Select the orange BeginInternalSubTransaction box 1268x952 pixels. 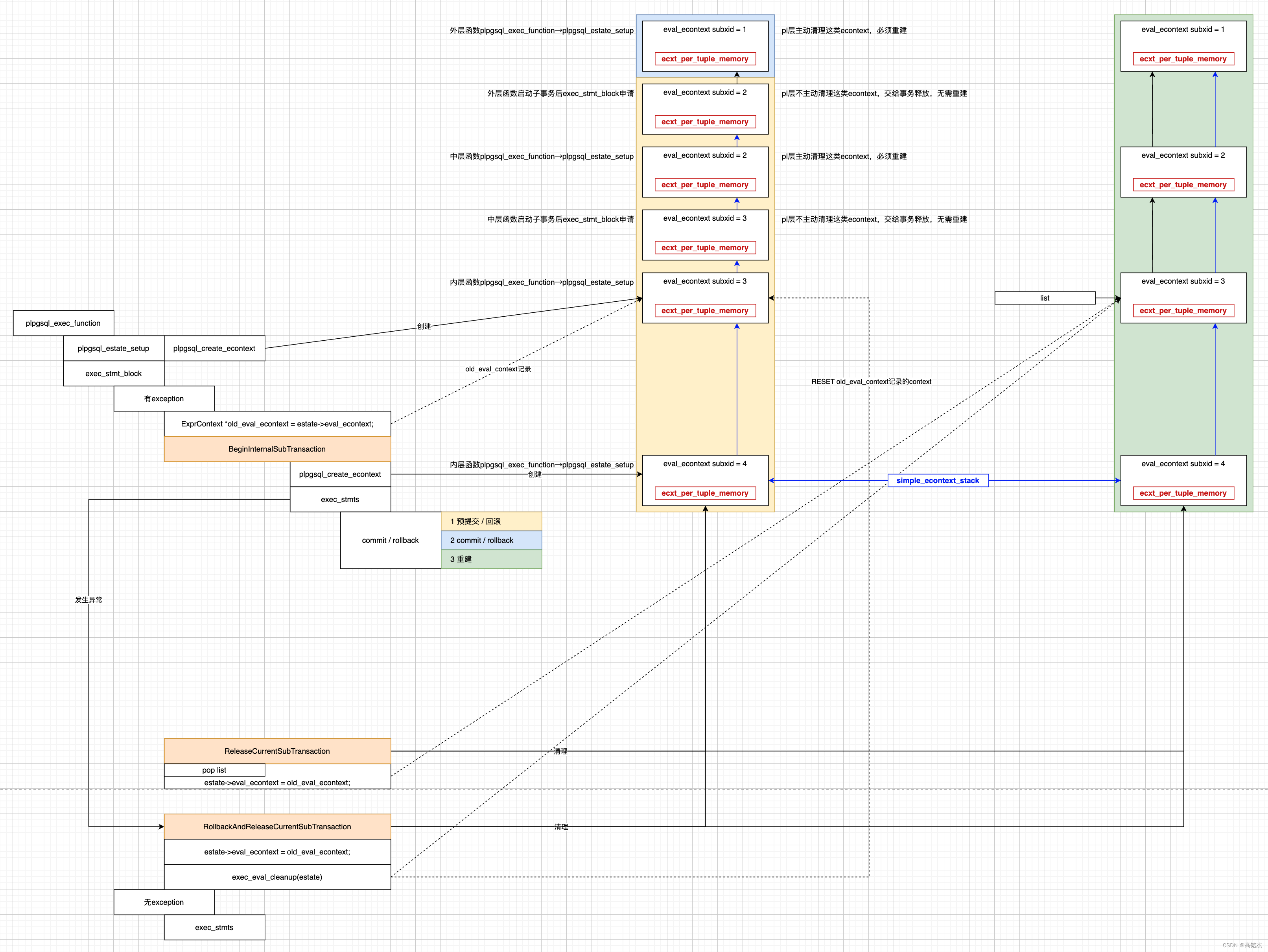click(x=277, y=449)
